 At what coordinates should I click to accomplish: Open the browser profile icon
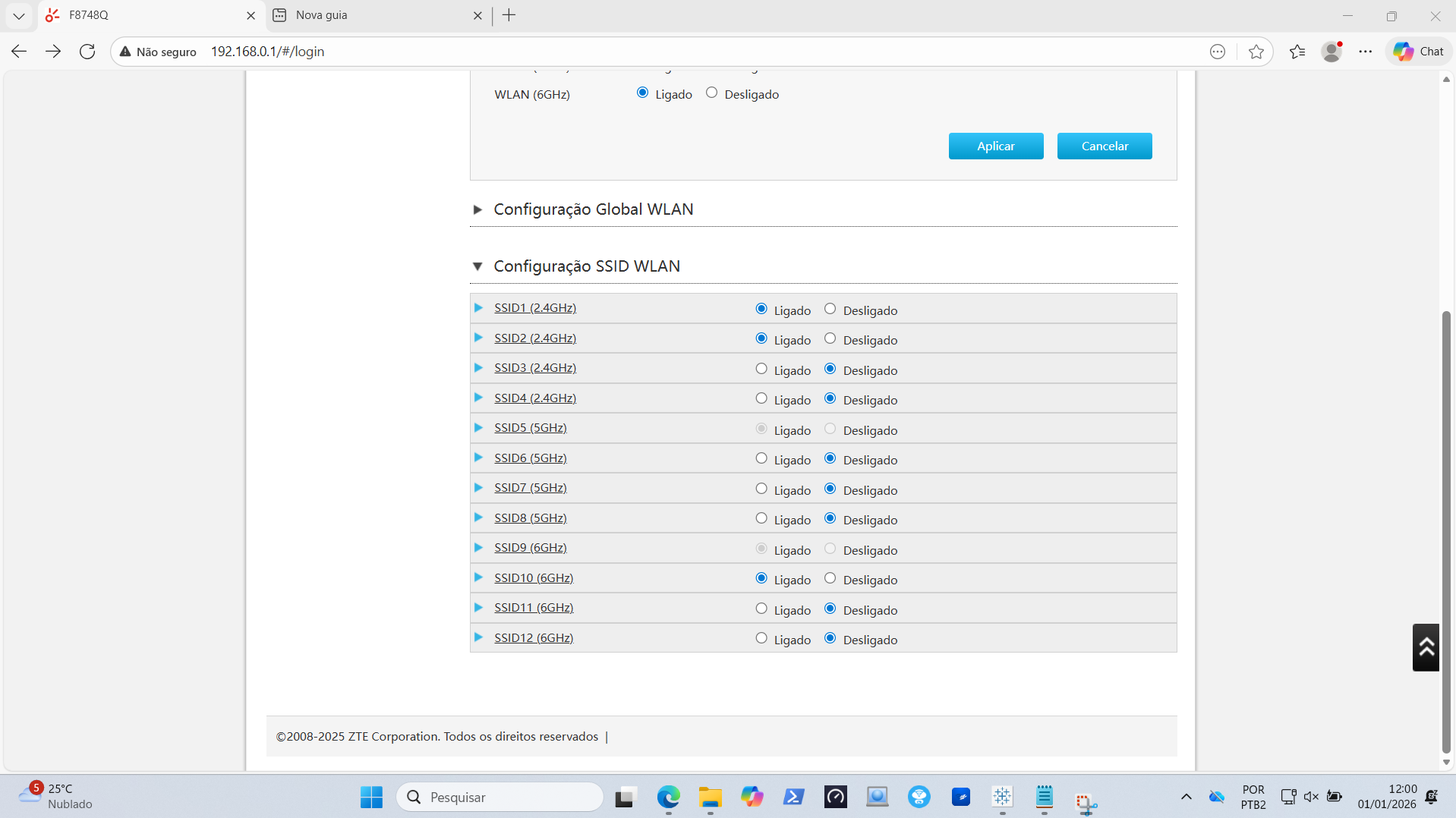coord(1331,52)
